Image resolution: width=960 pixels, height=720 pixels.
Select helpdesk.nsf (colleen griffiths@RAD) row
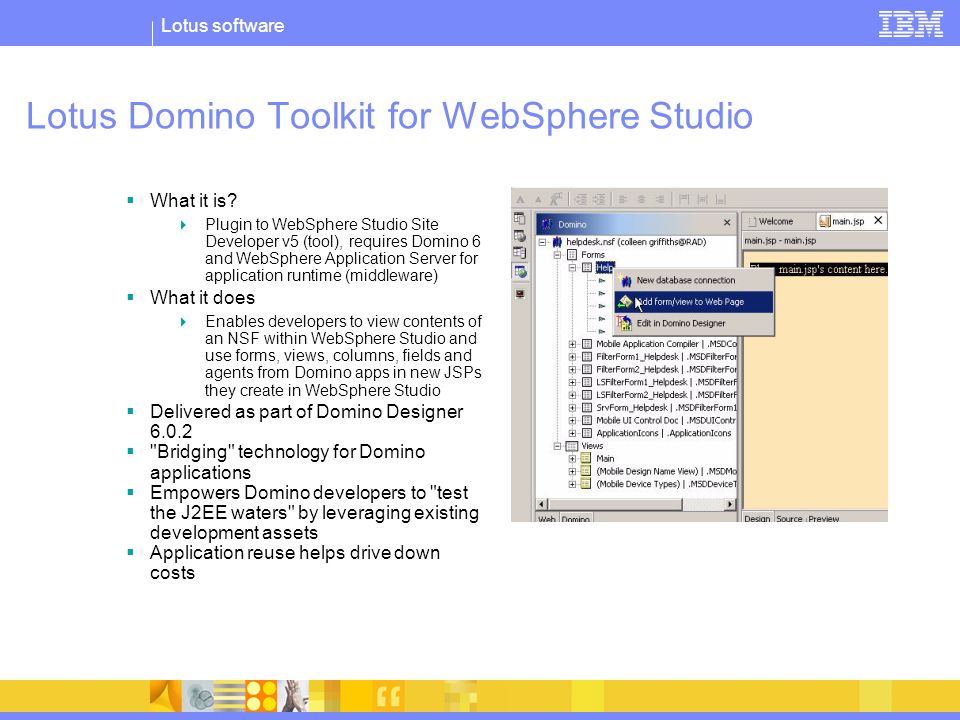click(636, 242)
